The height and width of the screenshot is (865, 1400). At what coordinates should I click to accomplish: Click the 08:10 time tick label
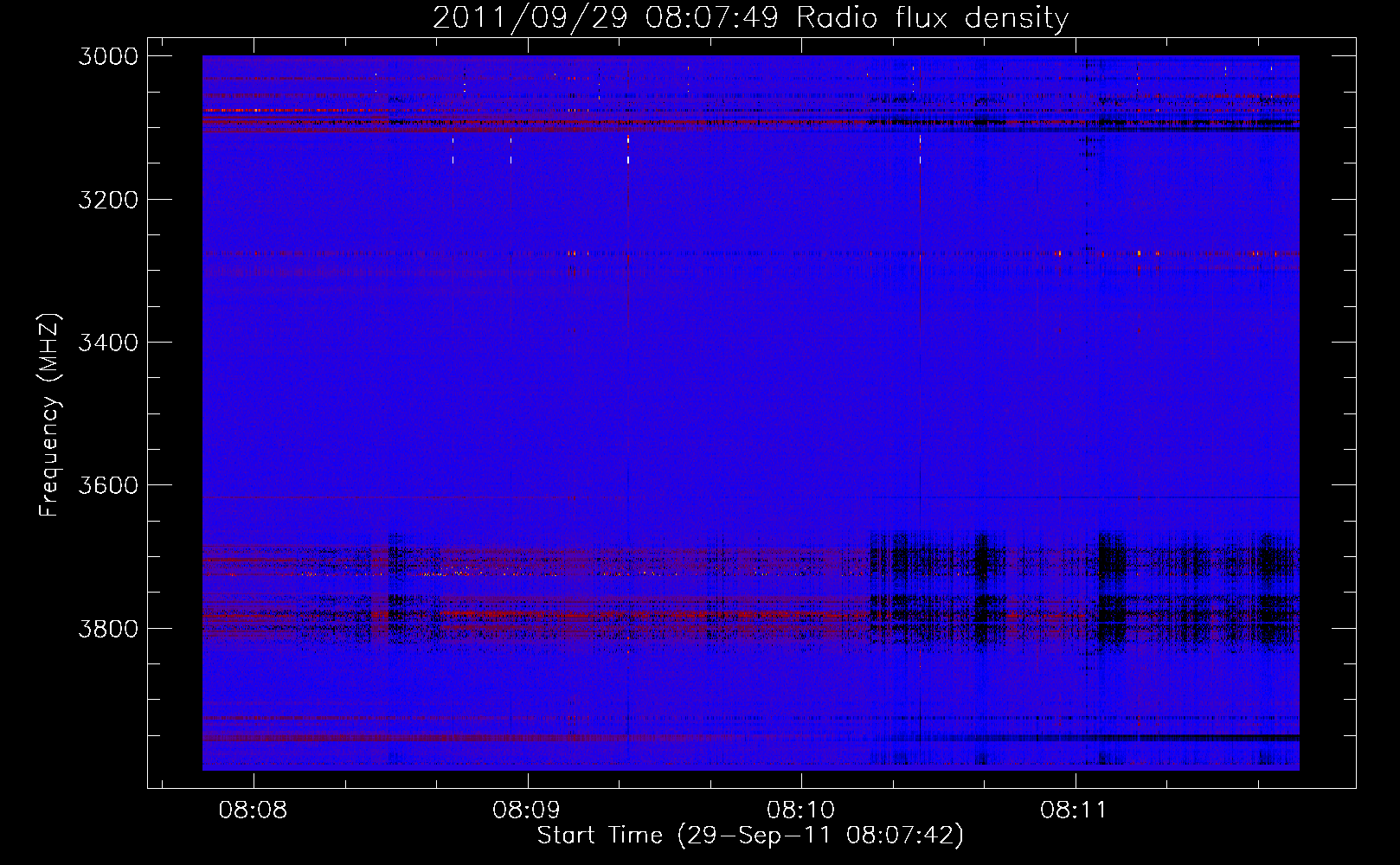[800, 810]
